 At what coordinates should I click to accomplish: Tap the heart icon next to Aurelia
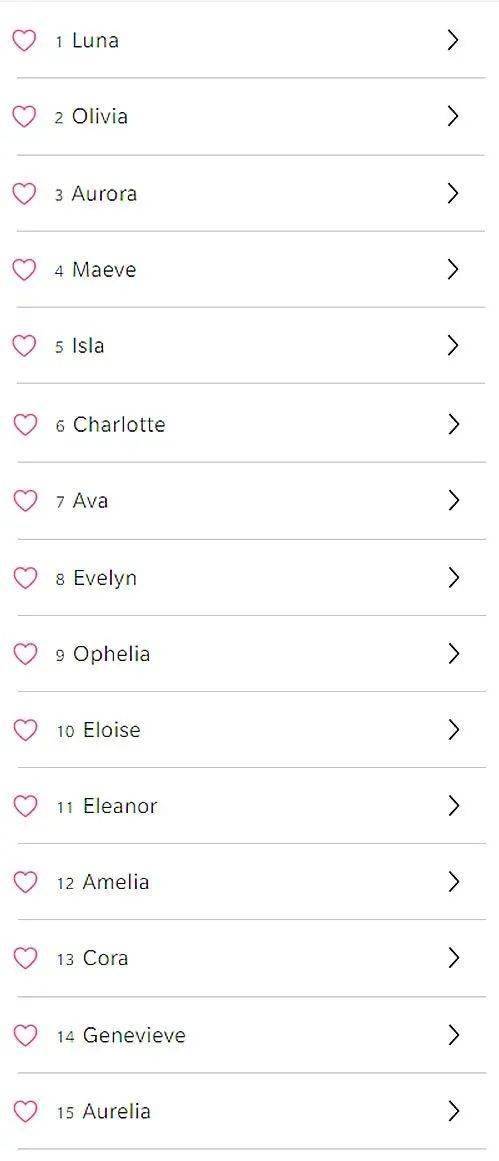coord(24,1111)
